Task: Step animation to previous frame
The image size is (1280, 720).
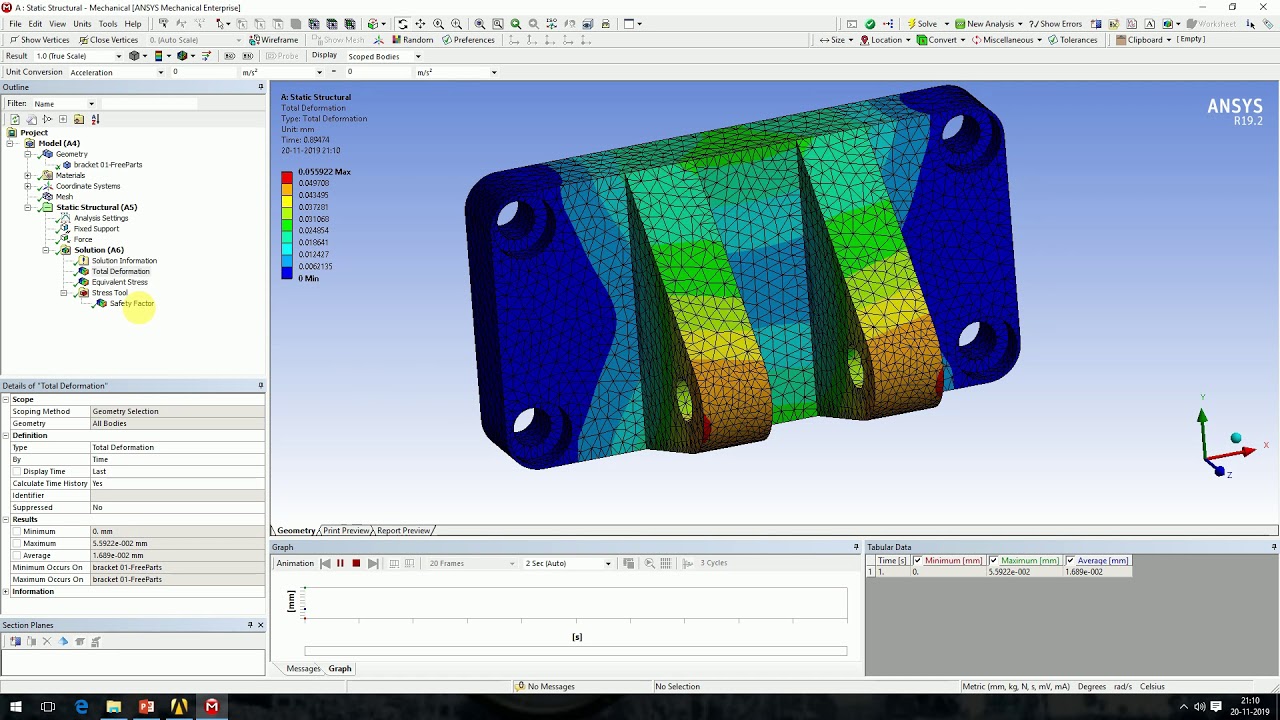Action: pos(325,563)
